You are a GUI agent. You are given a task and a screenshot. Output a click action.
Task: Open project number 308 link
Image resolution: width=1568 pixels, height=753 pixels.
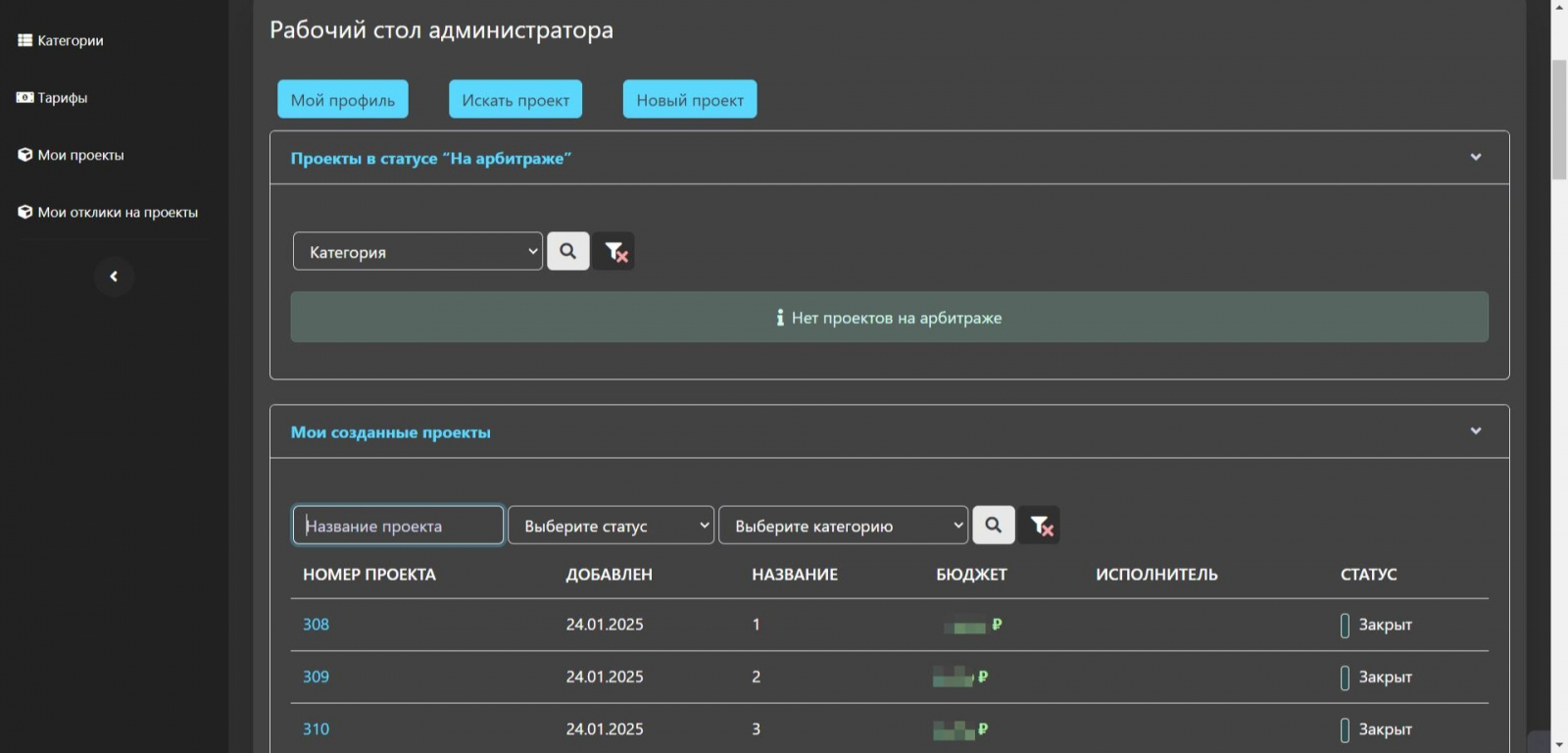click(316, 625)
